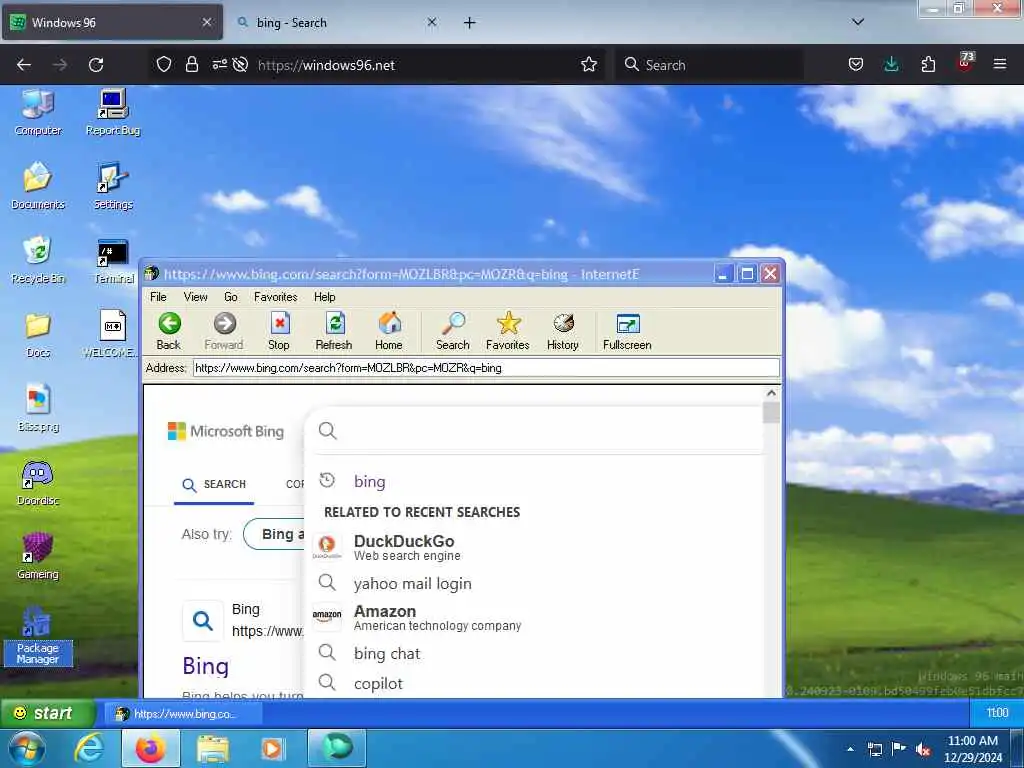This screenshot has width=1024, height=768.
Task: Launch the Doordisc desktop shortcut
Action: click(38, 483)
